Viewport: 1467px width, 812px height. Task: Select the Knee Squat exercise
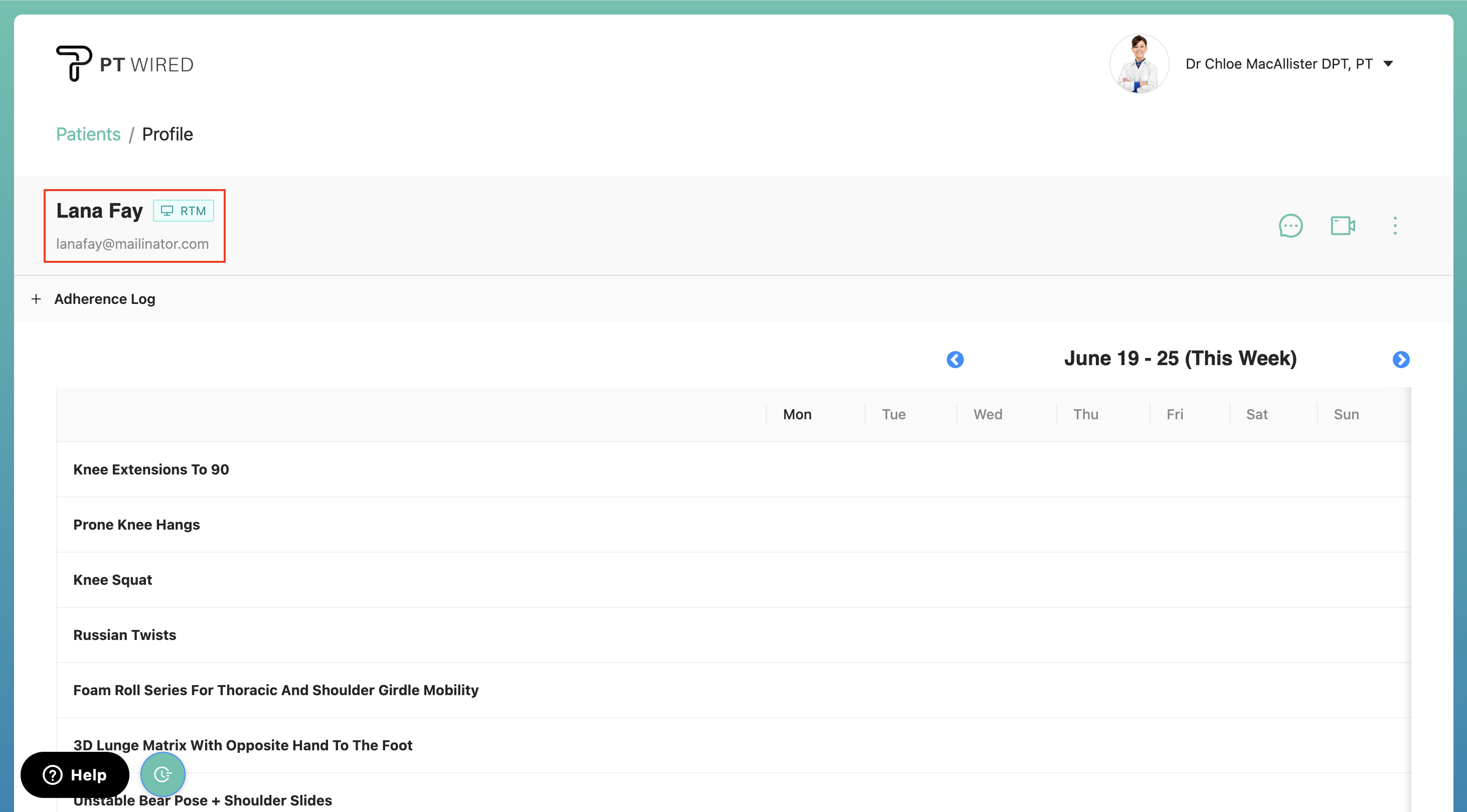(x=112, y=579)
